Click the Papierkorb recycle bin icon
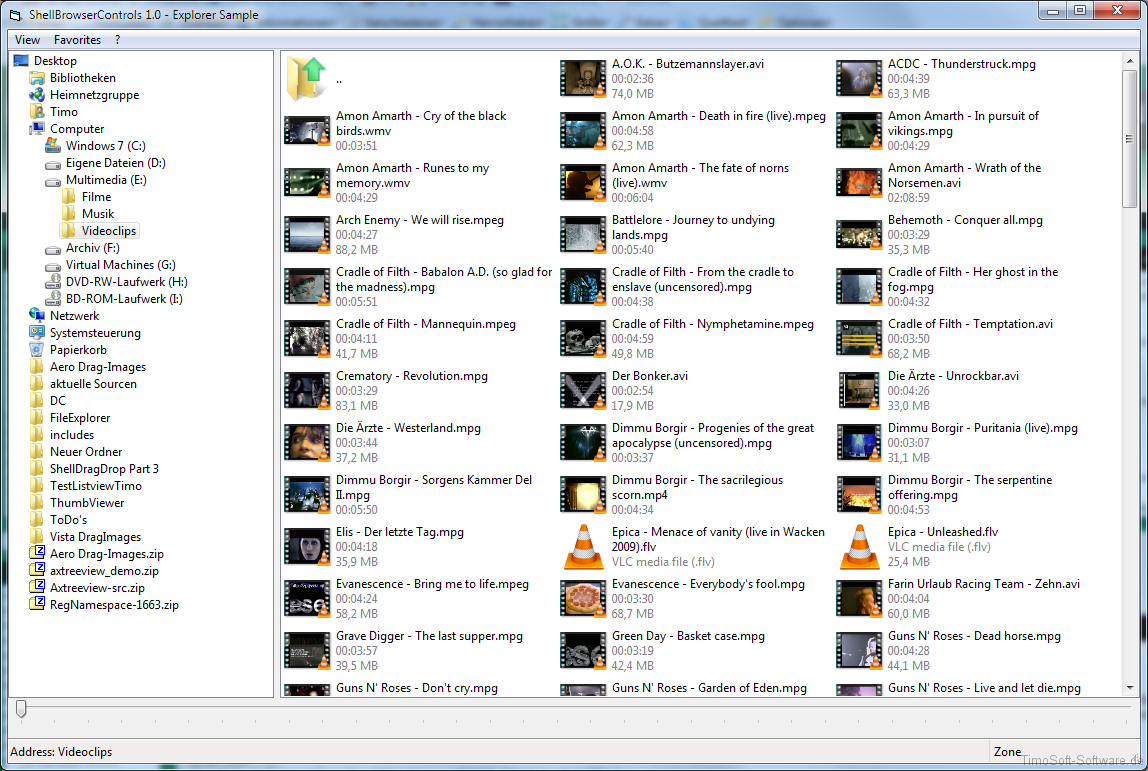Viewport: 1148px width, 771px height. tap(37, 350)
